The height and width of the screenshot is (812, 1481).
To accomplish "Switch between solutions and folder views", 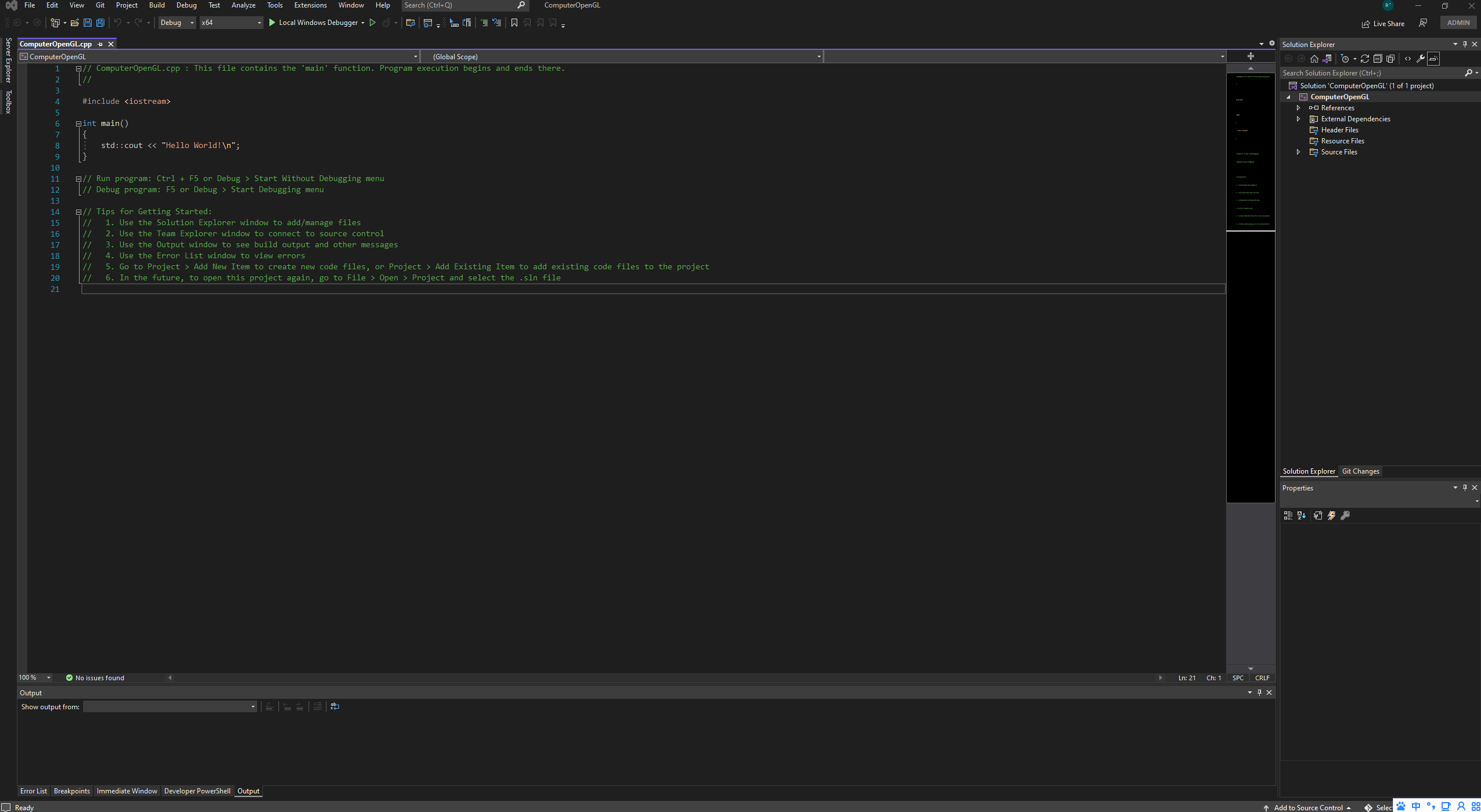I will point(1327,59).
